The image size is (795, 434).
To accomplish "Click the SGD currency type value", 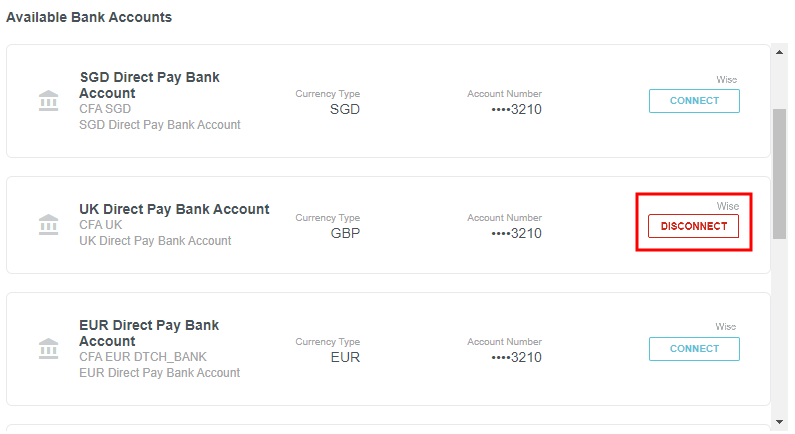I will point(345,109).
